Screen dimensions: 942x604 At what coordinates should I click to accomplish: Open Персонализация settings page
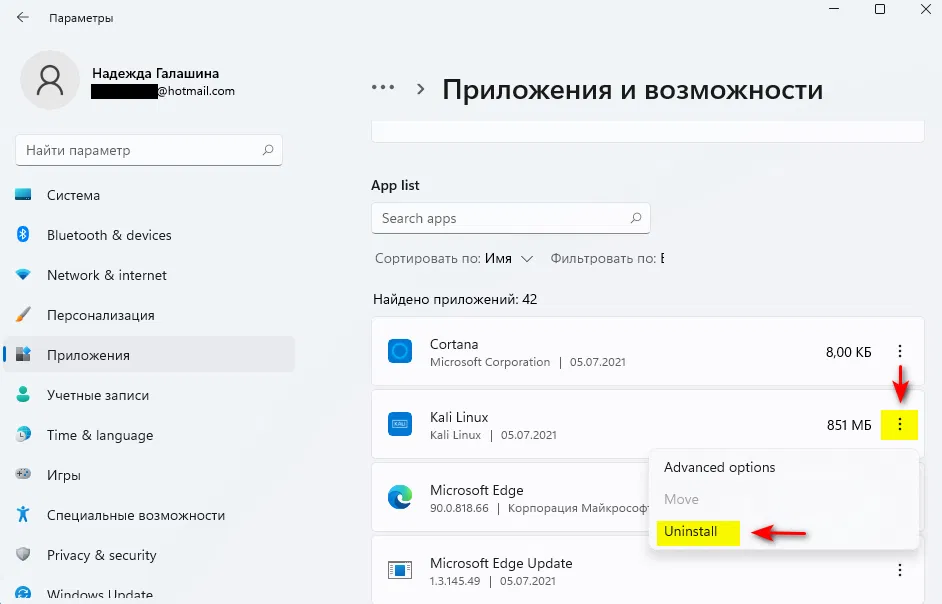(100, 315)
